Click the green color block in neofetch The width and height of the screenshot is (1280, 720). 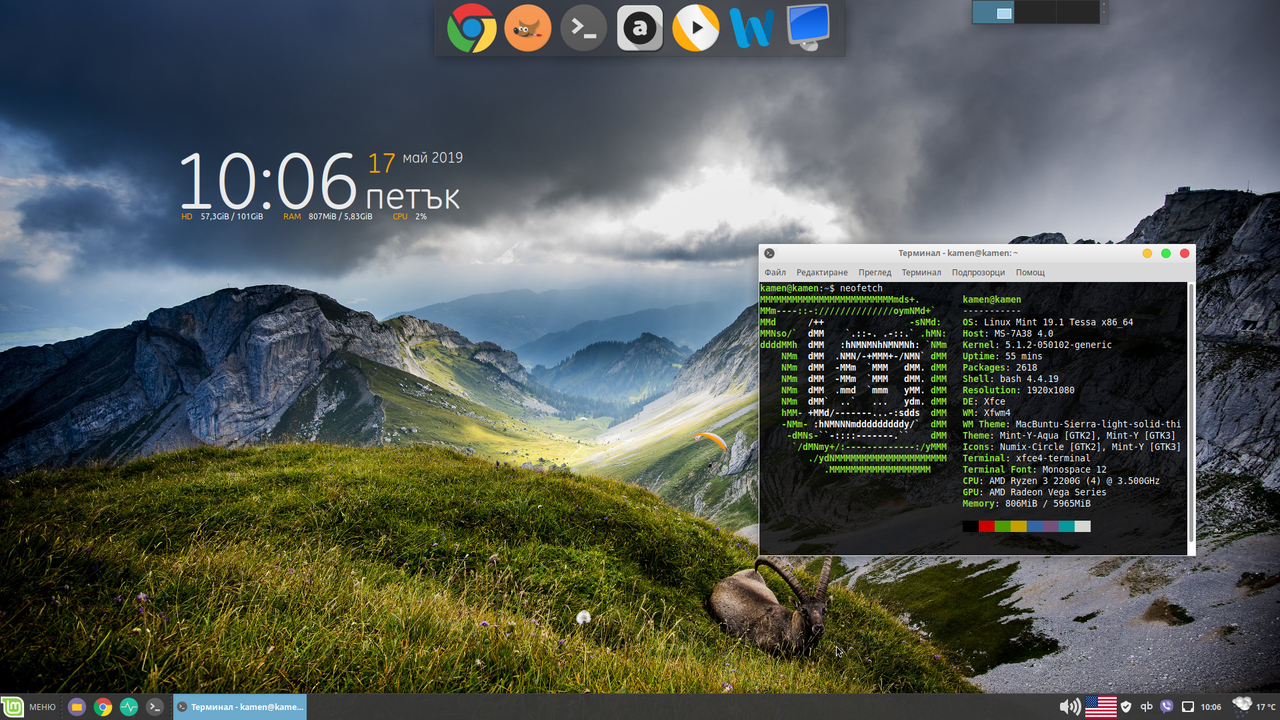(1003, 526)
